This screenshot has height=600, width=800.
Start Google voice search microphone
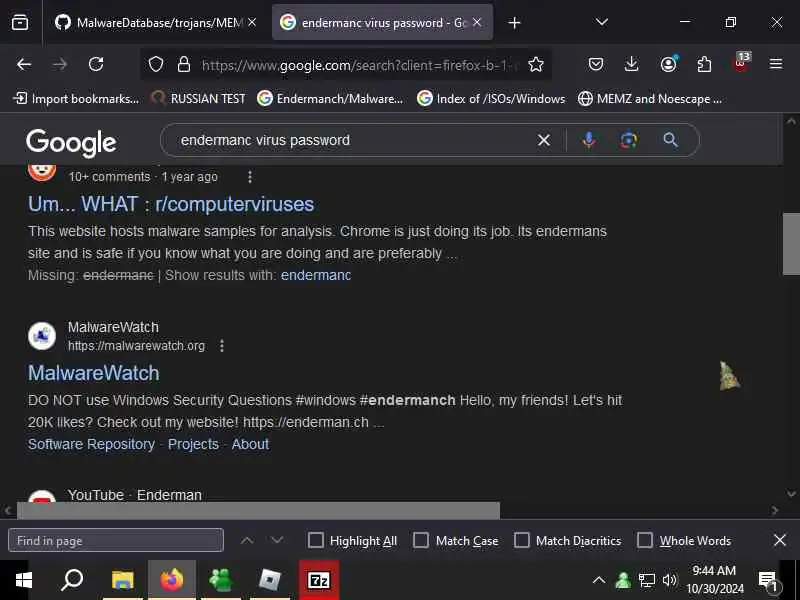589,140
